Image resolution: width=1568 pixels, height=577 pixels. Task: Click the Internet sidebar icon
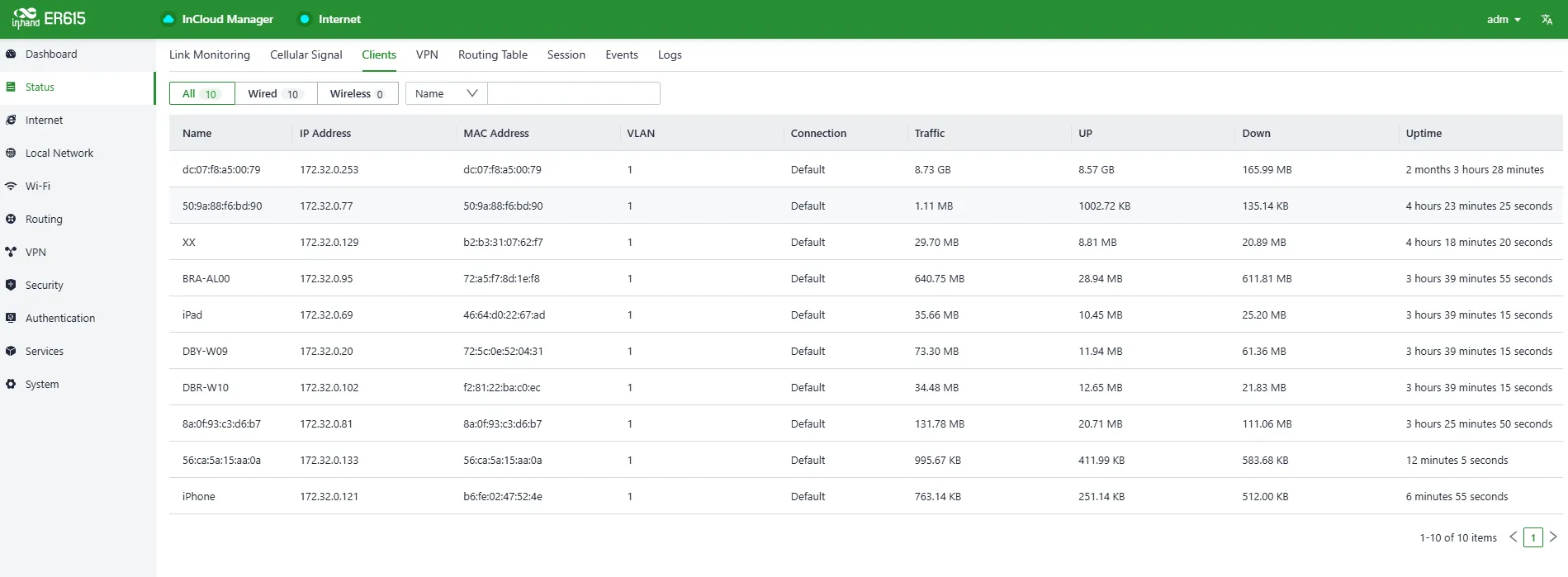click(x=11, y=120)
